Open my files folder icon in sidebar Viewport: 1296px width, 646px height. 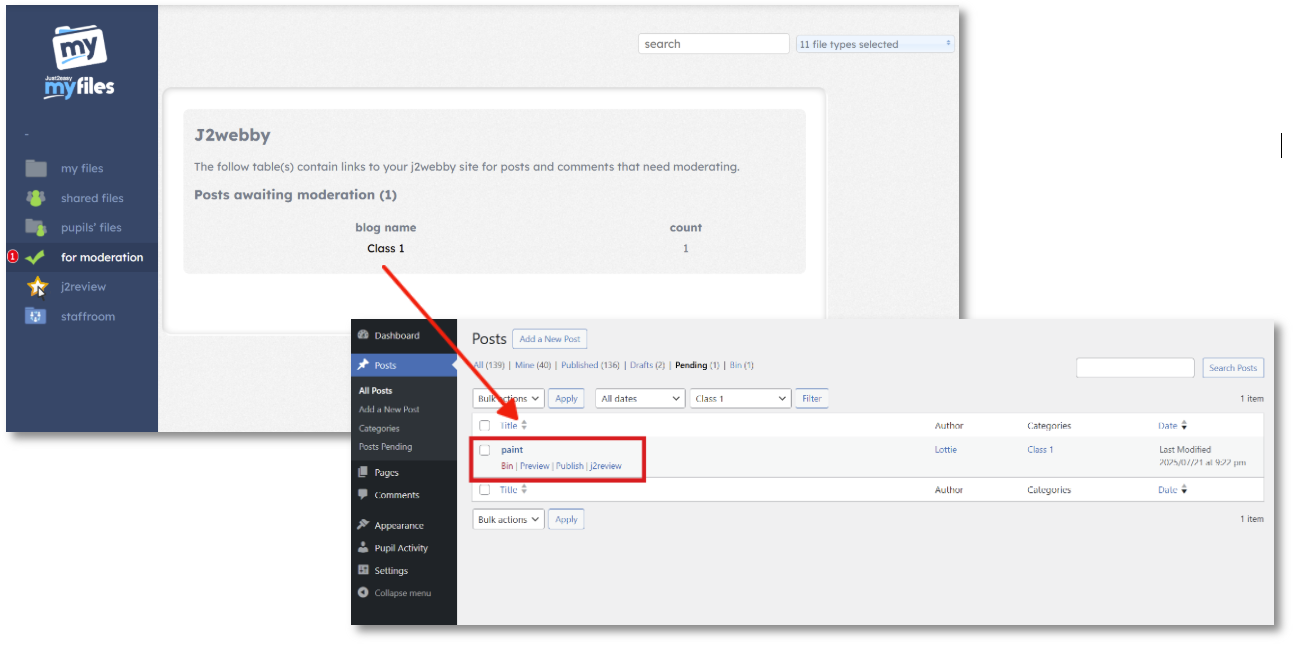coord(36,168)
